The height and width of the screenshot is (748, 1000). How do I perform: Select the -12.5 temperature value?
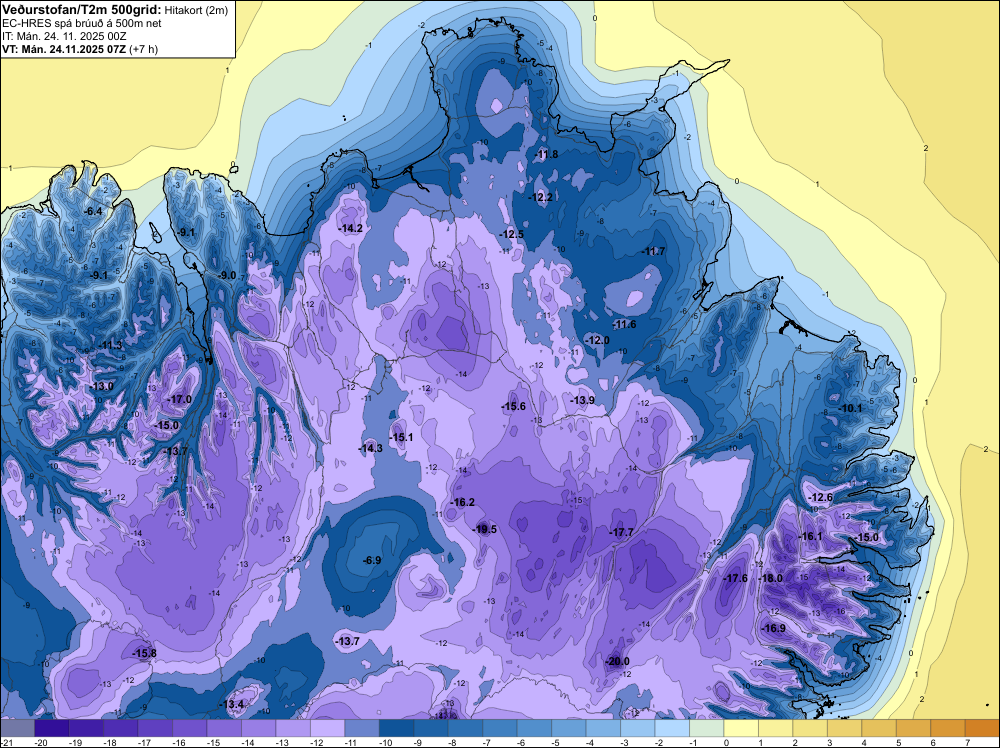[511, 235]
